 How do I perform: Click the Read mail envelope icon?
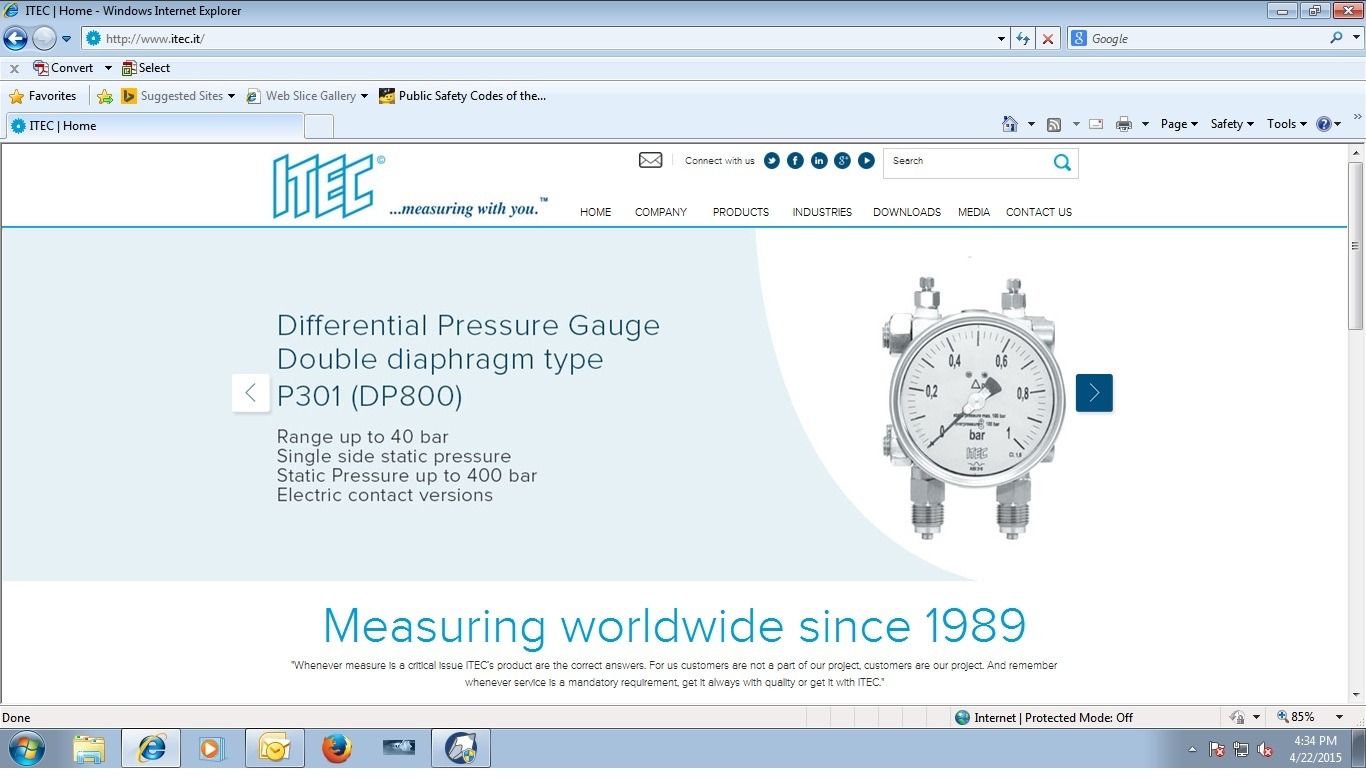(x=1096, y=124)
